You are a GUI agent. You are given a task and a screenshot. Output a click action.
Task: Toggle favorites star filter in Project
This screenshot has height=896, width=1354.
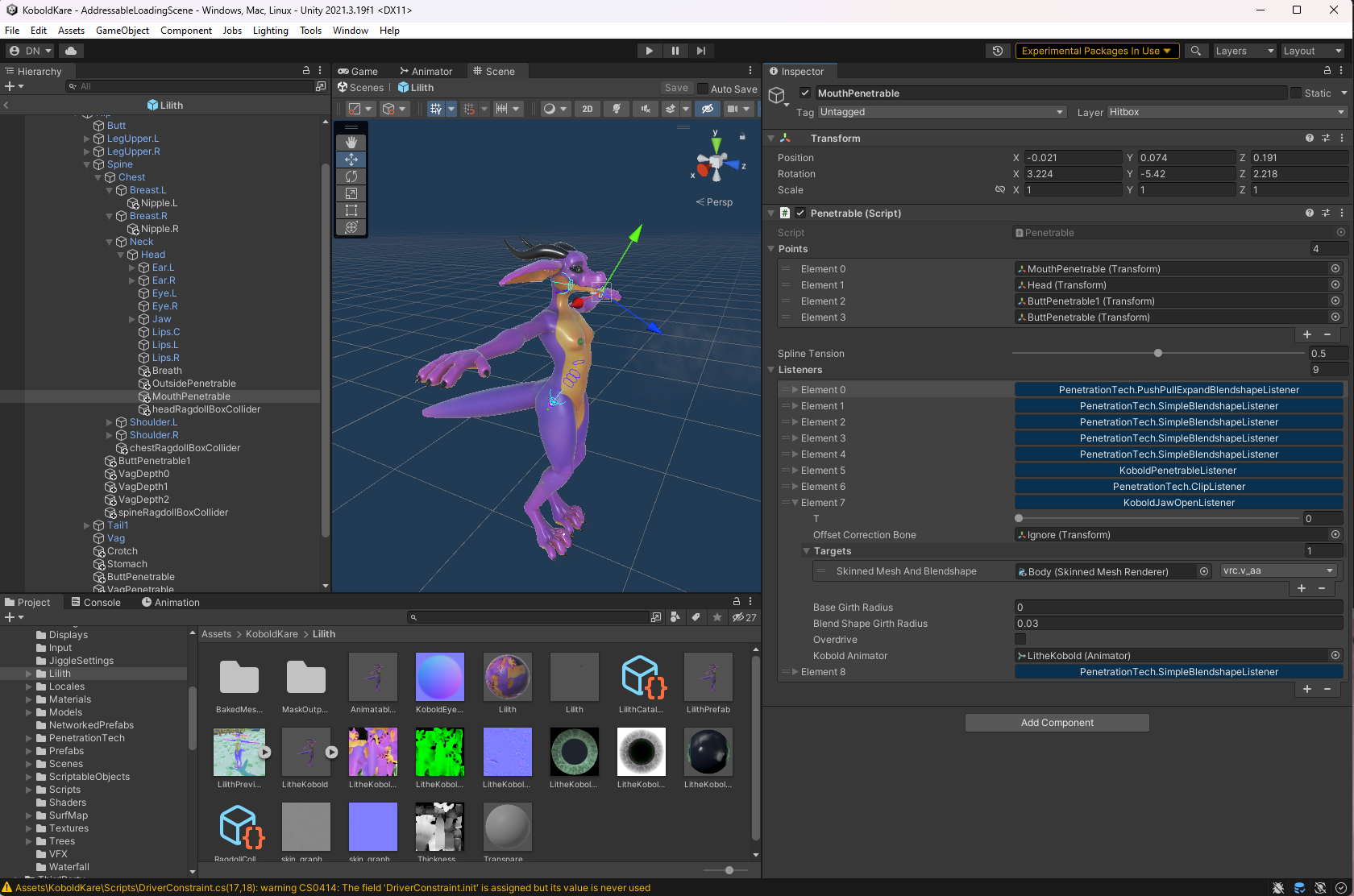(x=717, y=617)
